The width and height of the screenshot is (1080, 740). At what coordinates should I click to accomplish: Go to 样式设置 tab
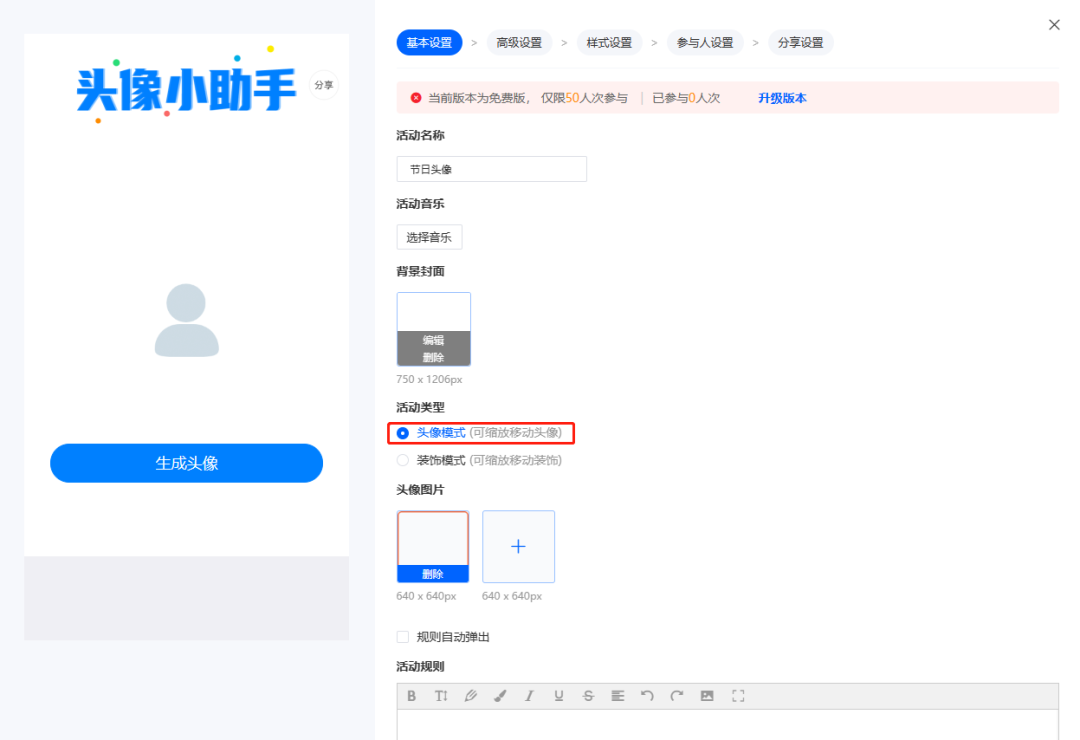point(610,43)
